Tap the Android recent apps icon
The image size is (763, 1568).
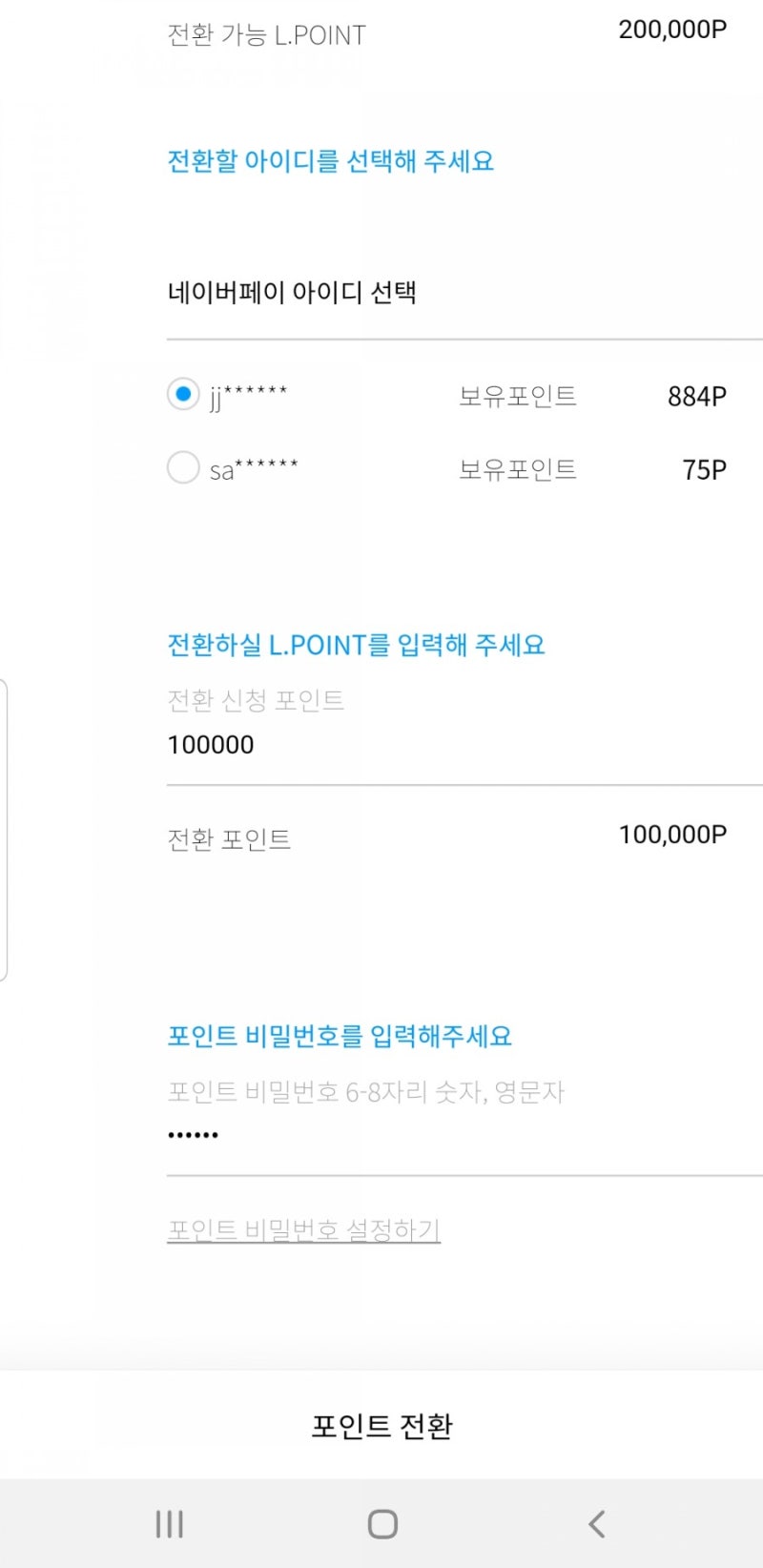click(170, 1523)
